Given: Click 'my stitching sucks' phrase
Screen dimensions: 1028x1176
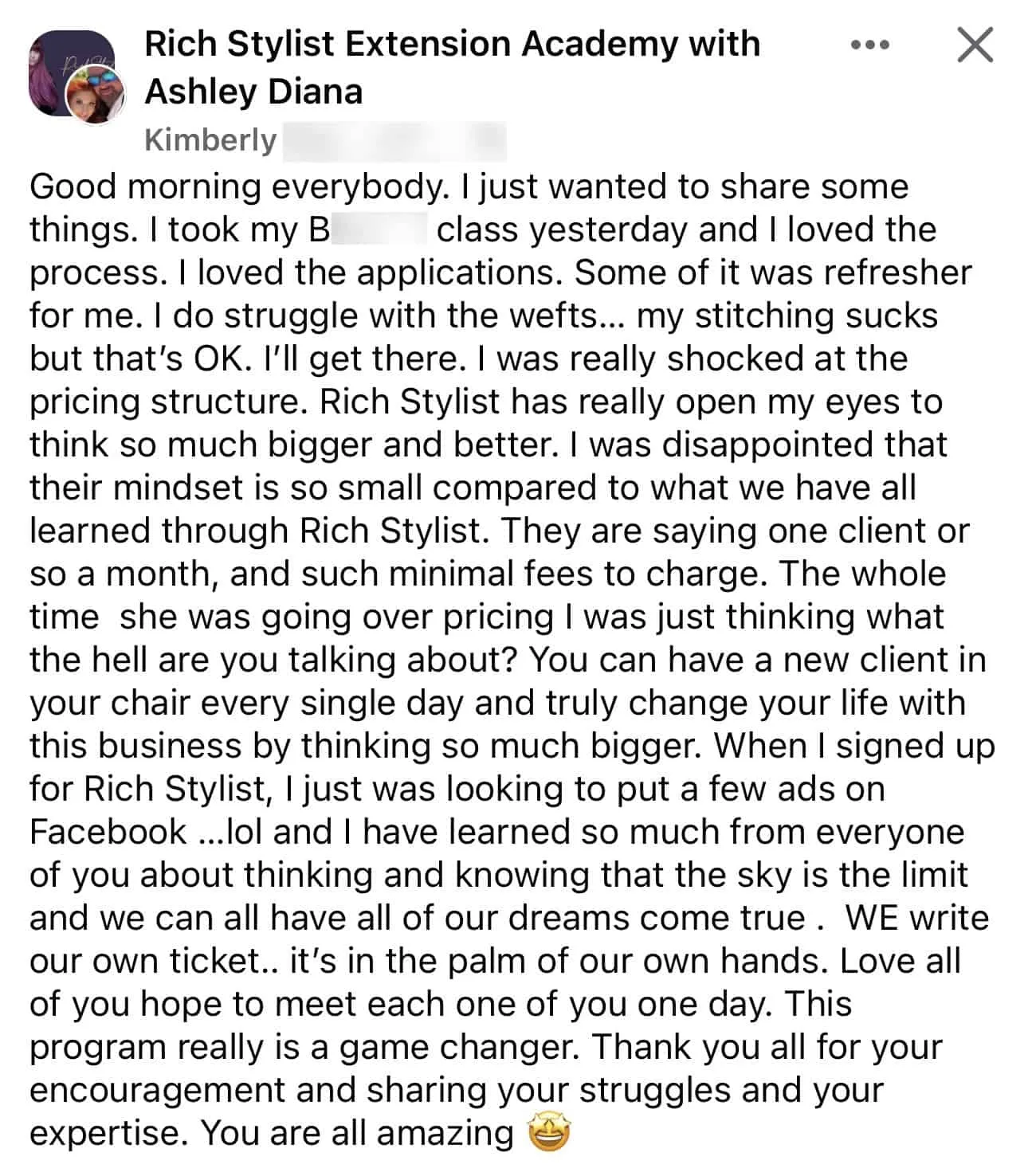Looking at the screenshot, I should point(787,316).
